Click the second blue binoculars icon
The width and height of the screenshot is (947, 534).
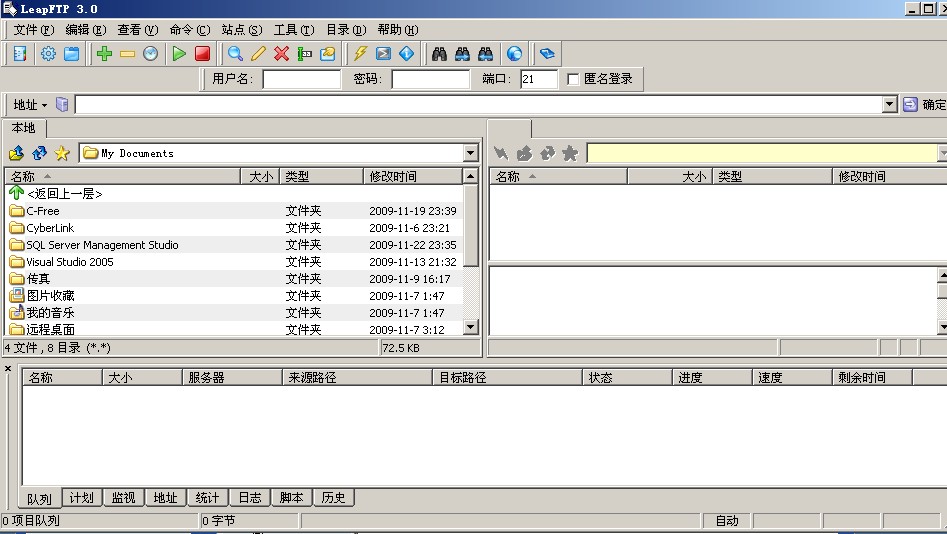[463, 54]
